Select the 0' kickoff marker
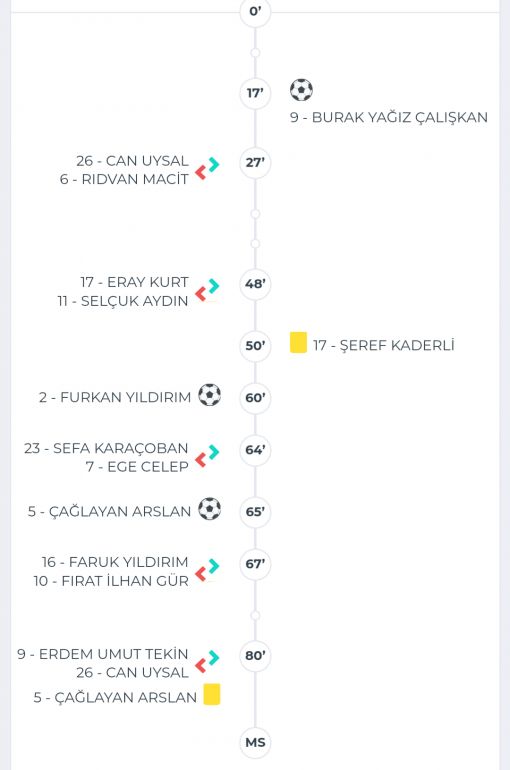The height and width of the screenshot is (770, 510). pyautogui.click(x=255, y=11)
